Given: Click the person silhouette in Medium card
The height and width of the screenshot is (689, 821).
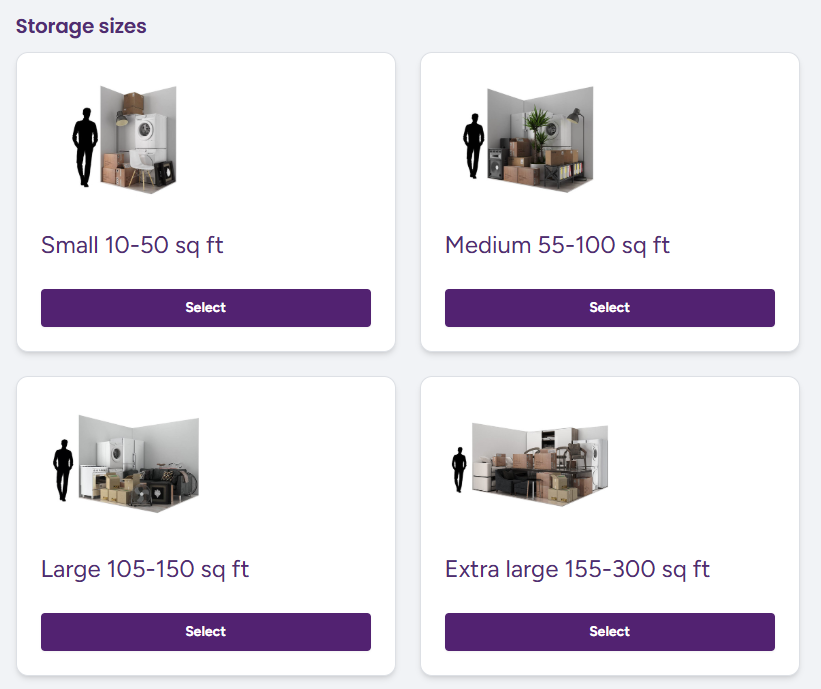Looking at the screenshot, I should click(x=471, y=146).
